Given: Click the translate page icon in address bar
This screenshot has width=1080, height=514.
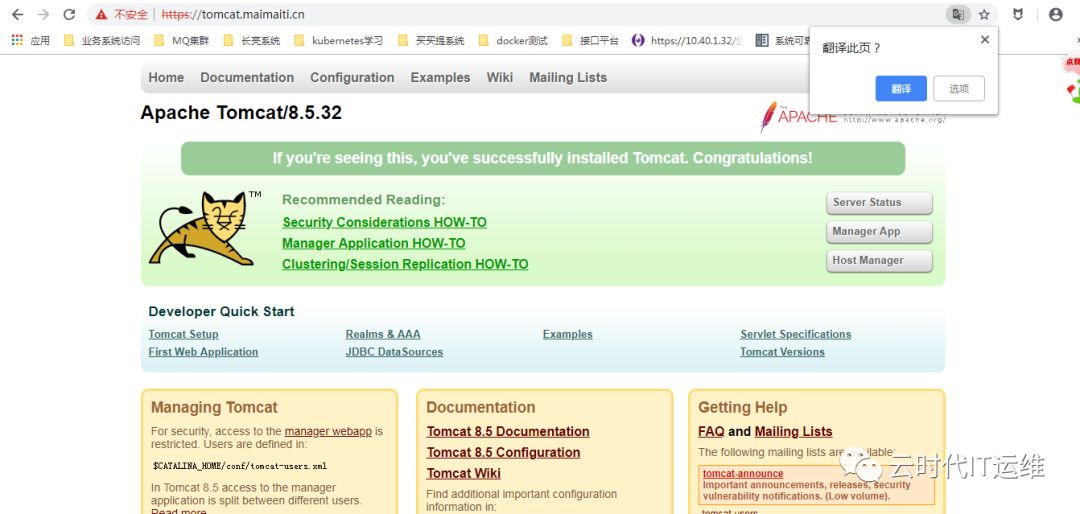Looking at the screenshot, I should (958, 14).
